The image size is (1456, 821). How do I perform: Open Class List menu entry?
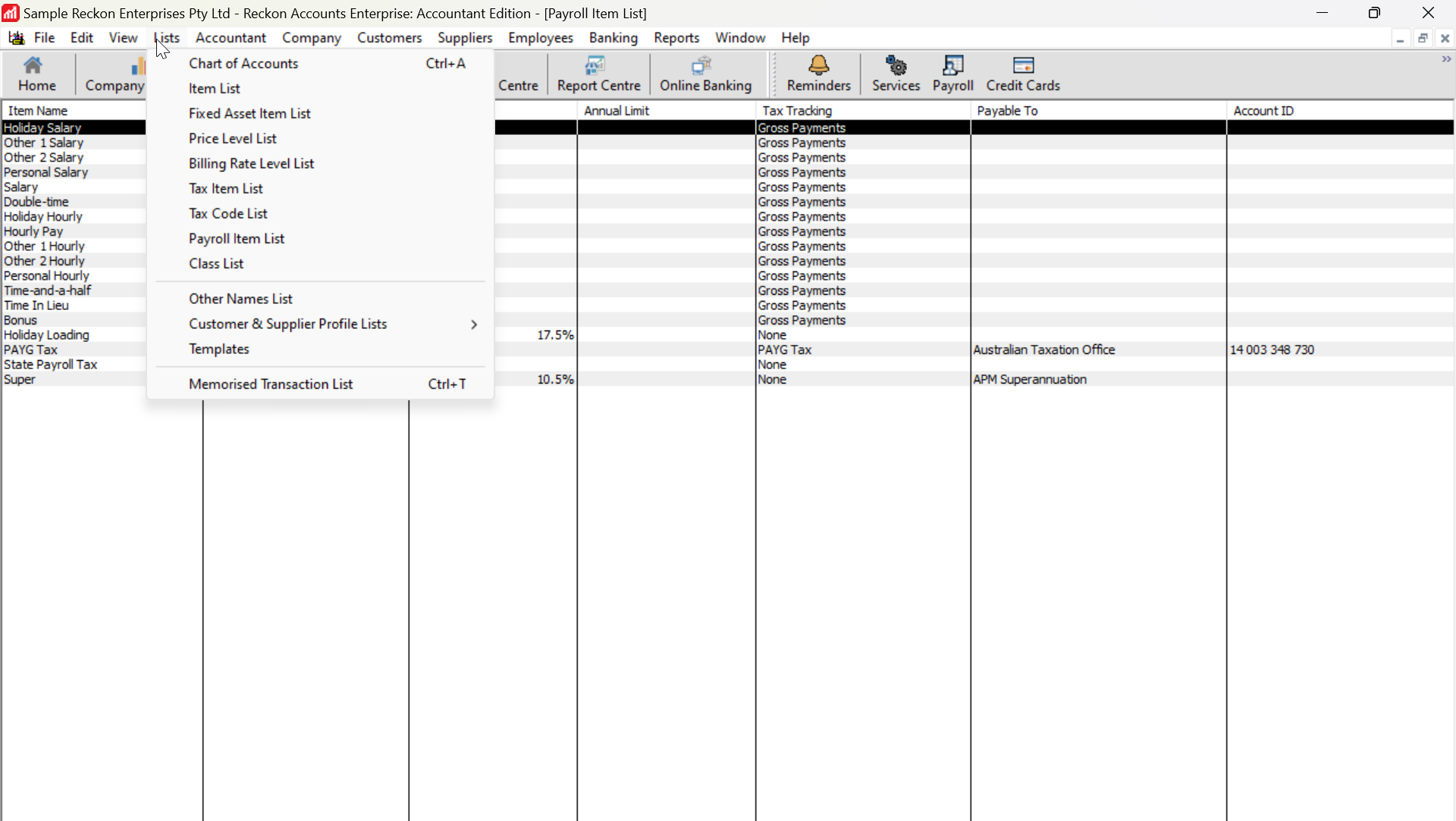click(x=320, y=264)
